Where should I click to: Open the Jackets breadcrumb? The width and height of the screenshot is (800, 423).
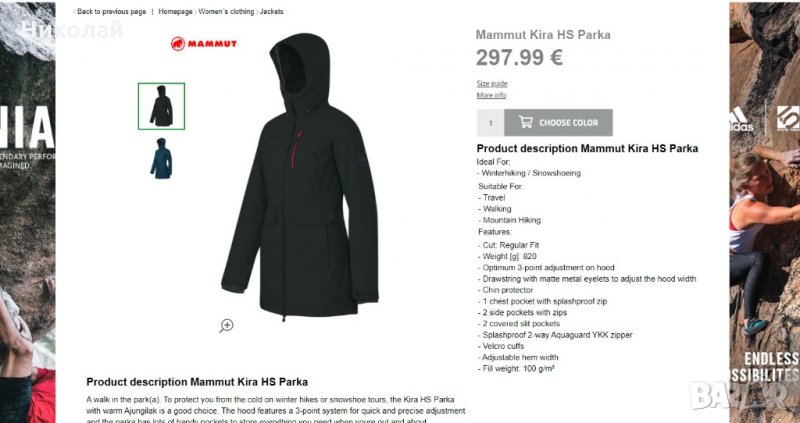coord(271,11)
